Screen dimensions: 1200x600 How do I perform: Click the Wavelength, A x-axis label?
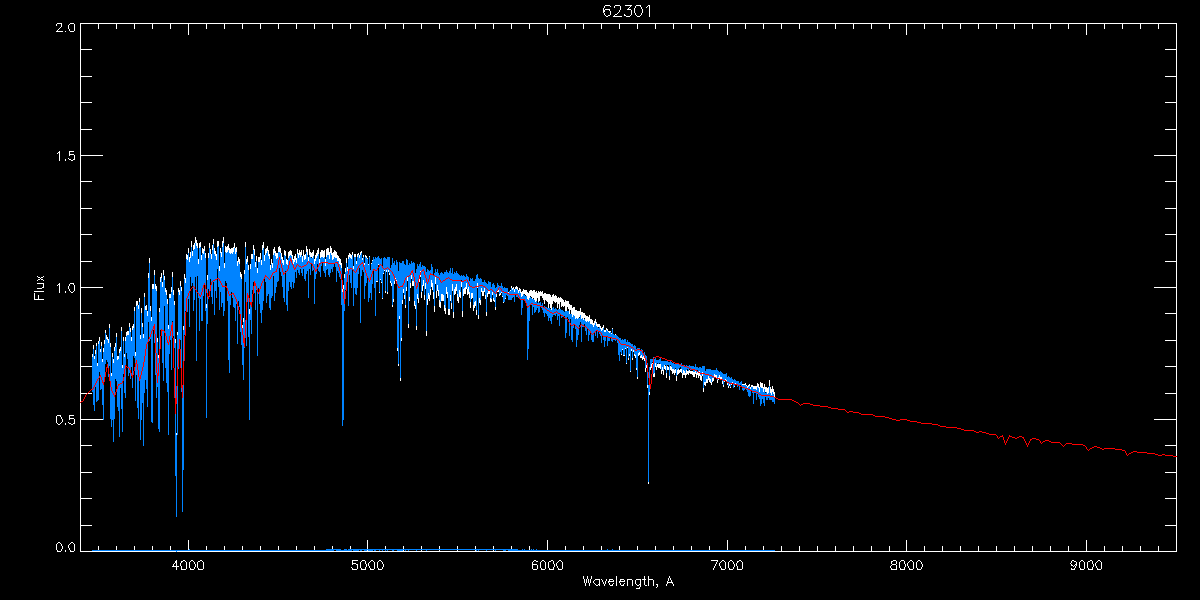[628, 581]
